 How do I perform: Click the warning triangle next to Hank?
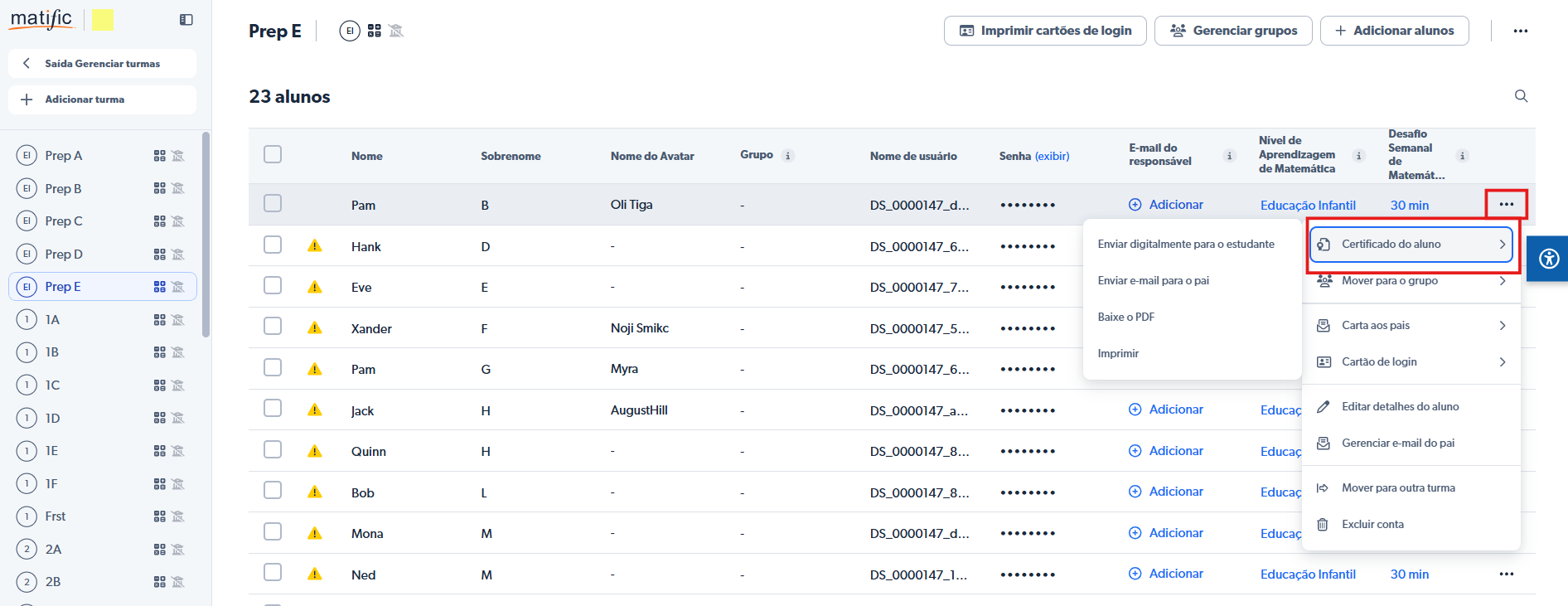pos(315,246)
